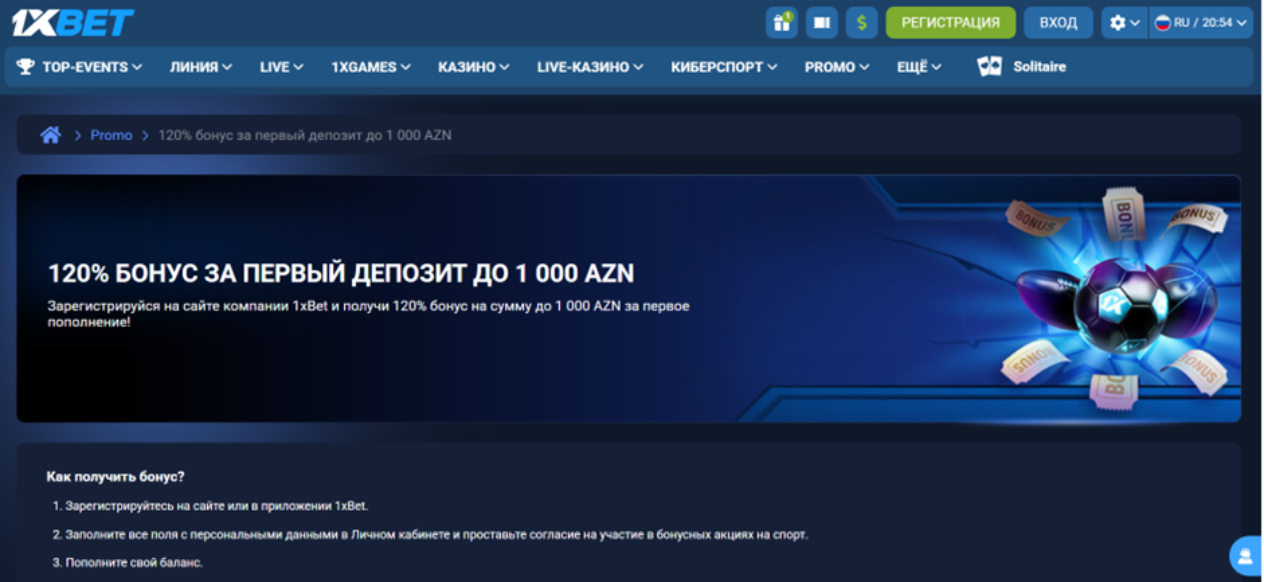Open the dollar payments icon
This screenshot has height=582, width=1264.
pyautogui.click(x=861, y=22)
